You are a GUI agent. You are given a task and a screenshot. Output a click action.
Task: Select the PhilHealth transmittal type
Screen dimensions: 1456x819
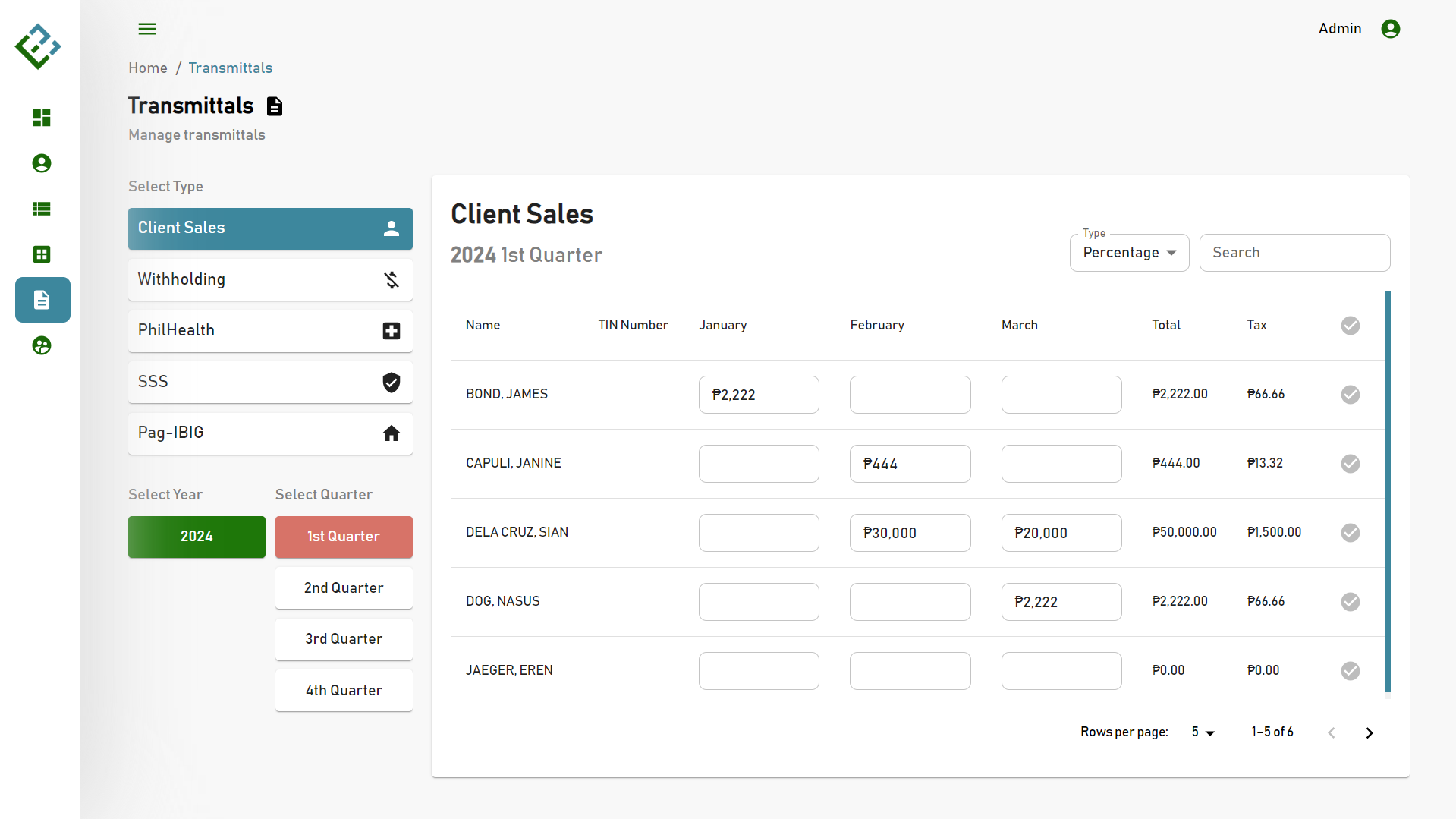270,331
